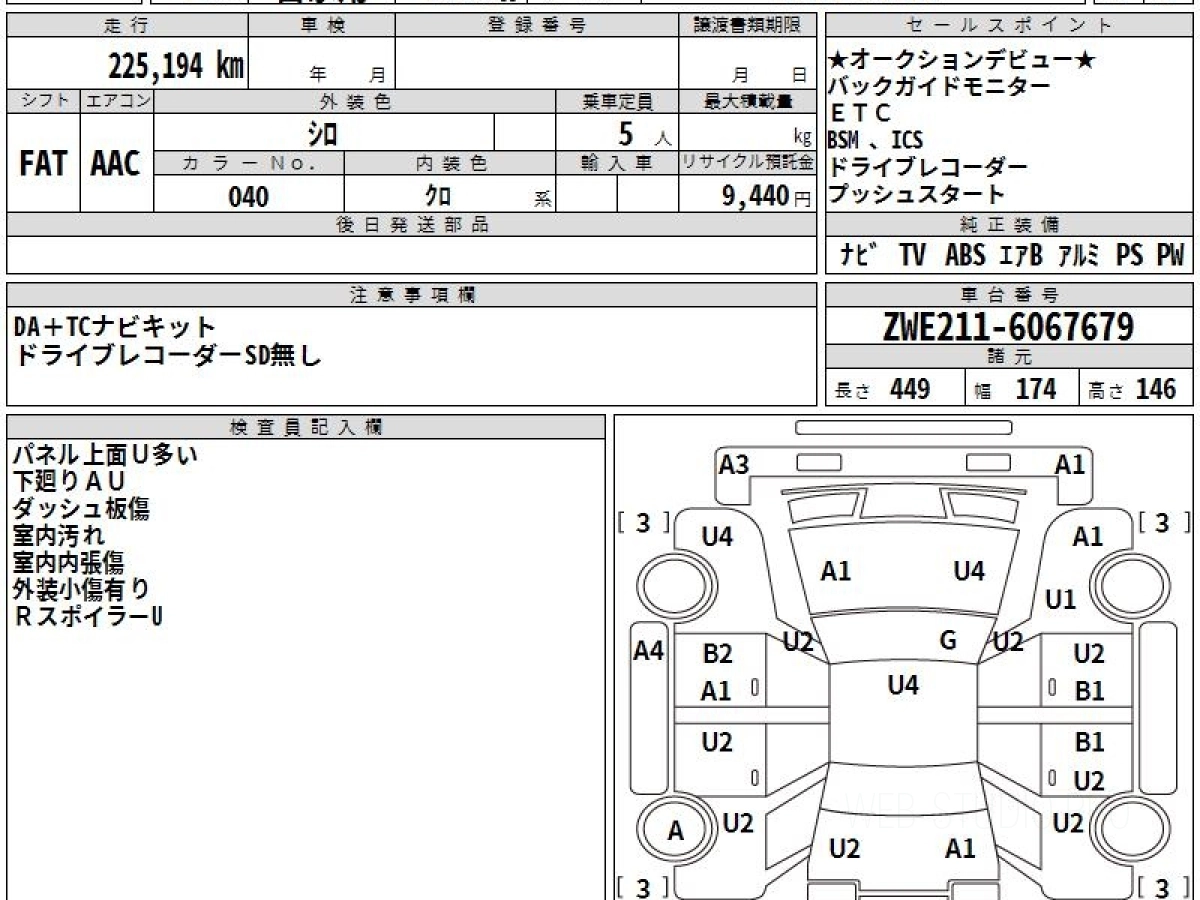
Task: Select the B2 damage mark on door
Action: pyautogui.click(x=717, y=655)
